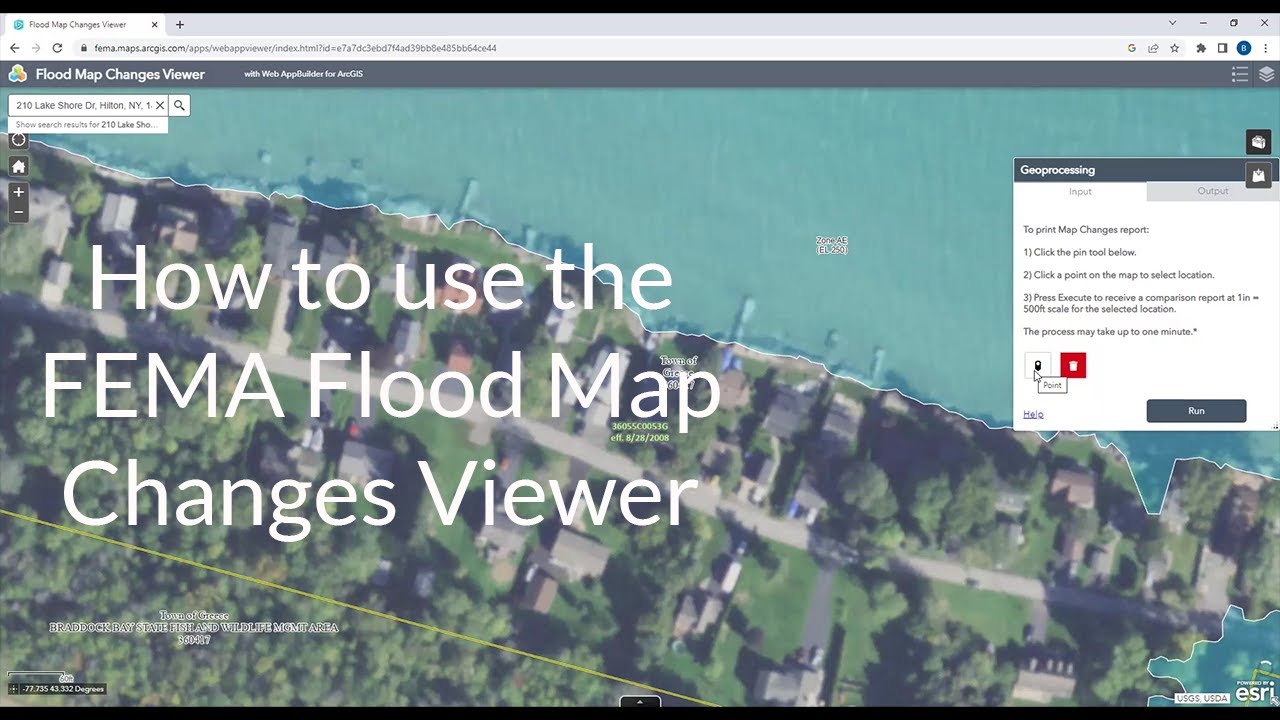Close the Flood Map Changes Viewer tab

coord(155,24)
